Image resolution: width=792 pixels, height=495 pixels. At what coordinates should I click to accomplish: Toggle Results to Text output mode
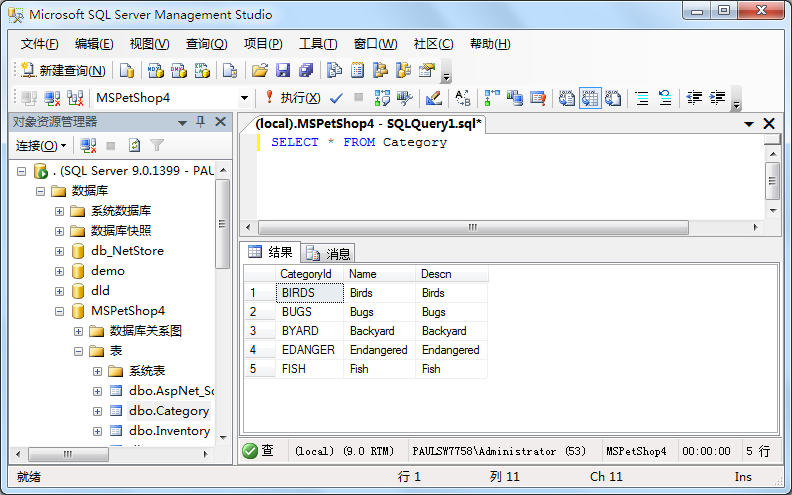click(x=567, y=98)
